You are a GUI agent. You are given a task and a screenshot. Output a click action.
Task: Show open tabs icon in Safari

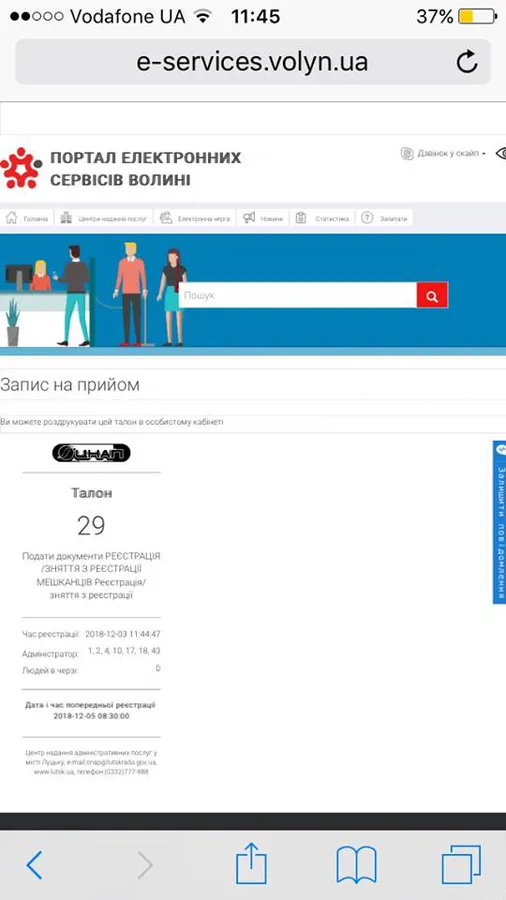coord(461,865)
